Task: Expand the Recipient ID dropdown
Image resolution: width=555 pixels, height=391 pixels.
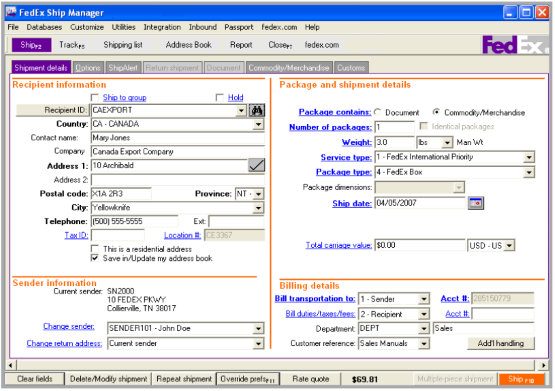Action: pos(241,110)
